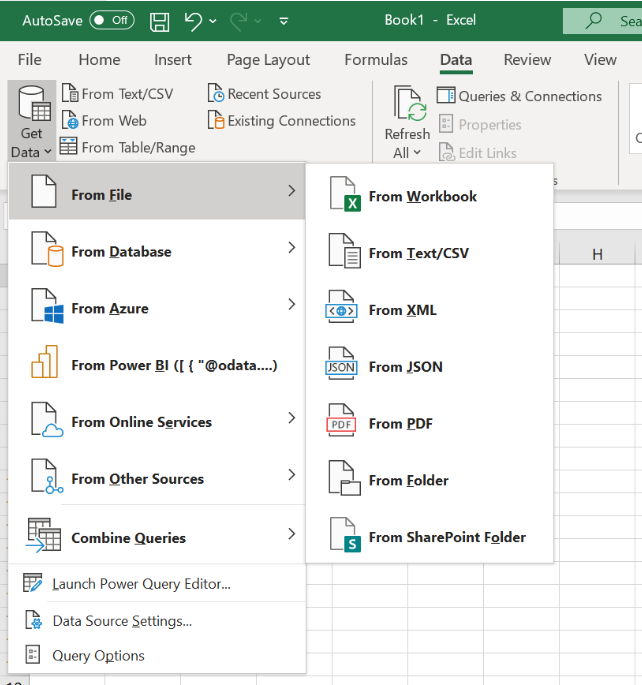Click the From JSON file icon
This screenshot has height=685, width=642.
[342, 363]
